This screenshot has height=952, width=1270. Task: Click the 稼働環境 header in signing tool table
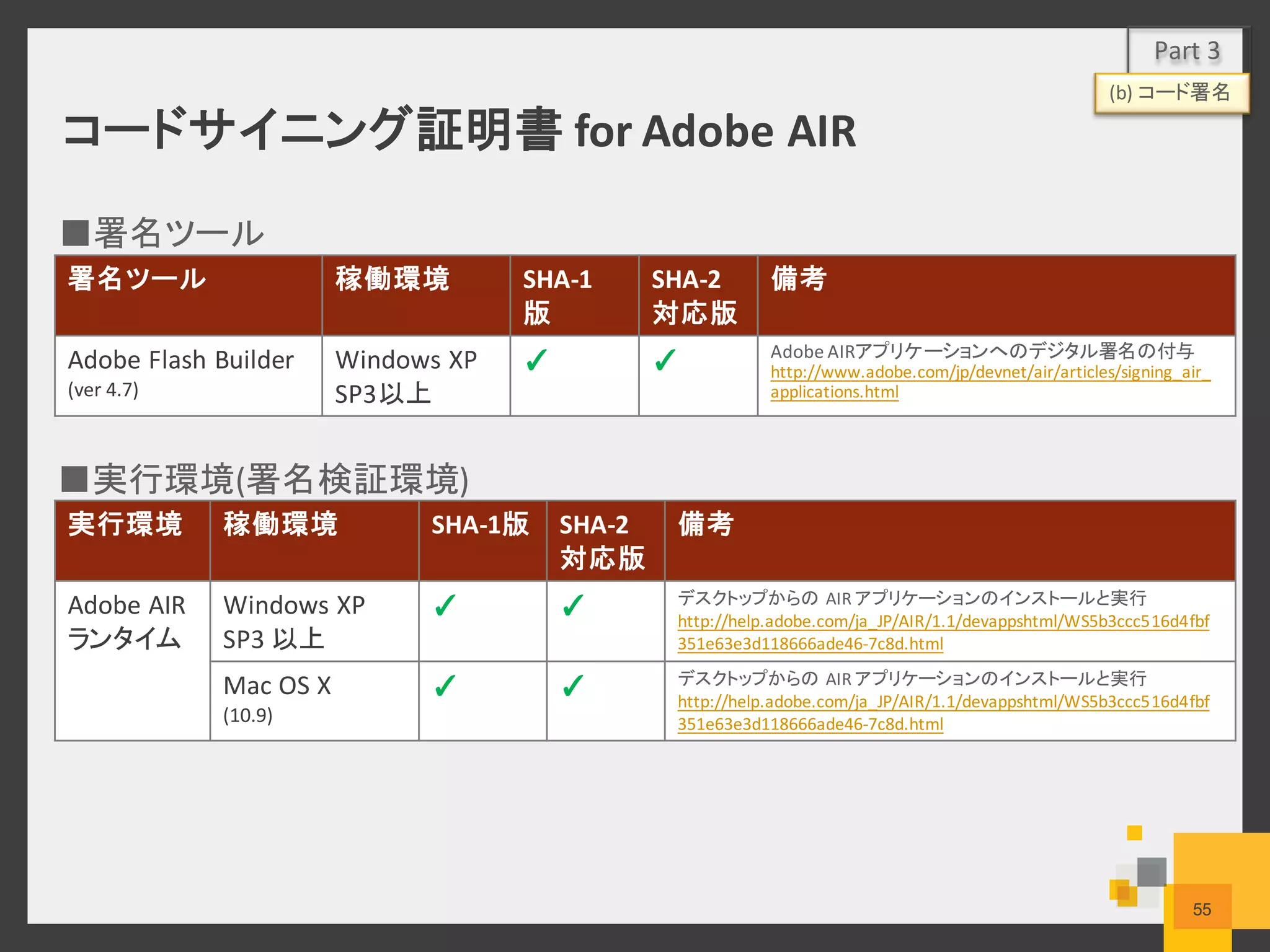[416, 296]
